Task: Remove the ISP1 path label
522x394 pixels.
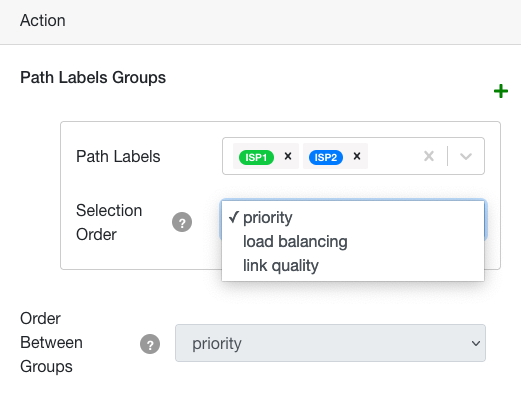Action: click(288, 156)
